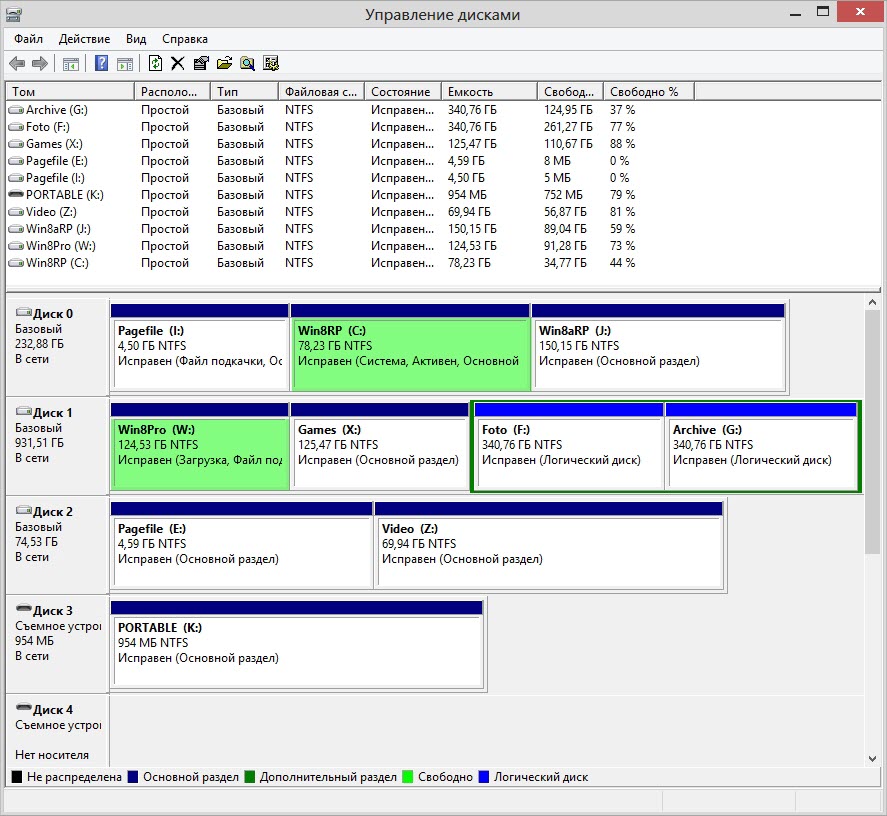Viewport: 887px width, 816px height.
Task: Click the open folder icon in toolbar
Action: pyautogui.click(x=224, y=64)
